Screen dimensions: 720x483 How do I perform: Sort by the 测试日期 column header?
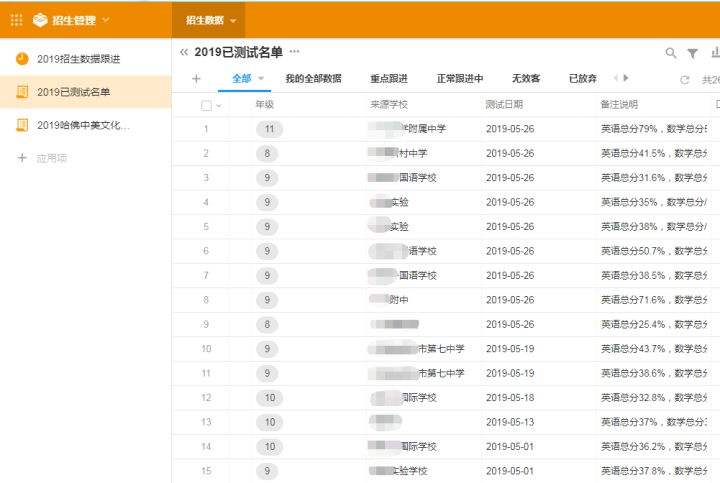coord(504,104)
